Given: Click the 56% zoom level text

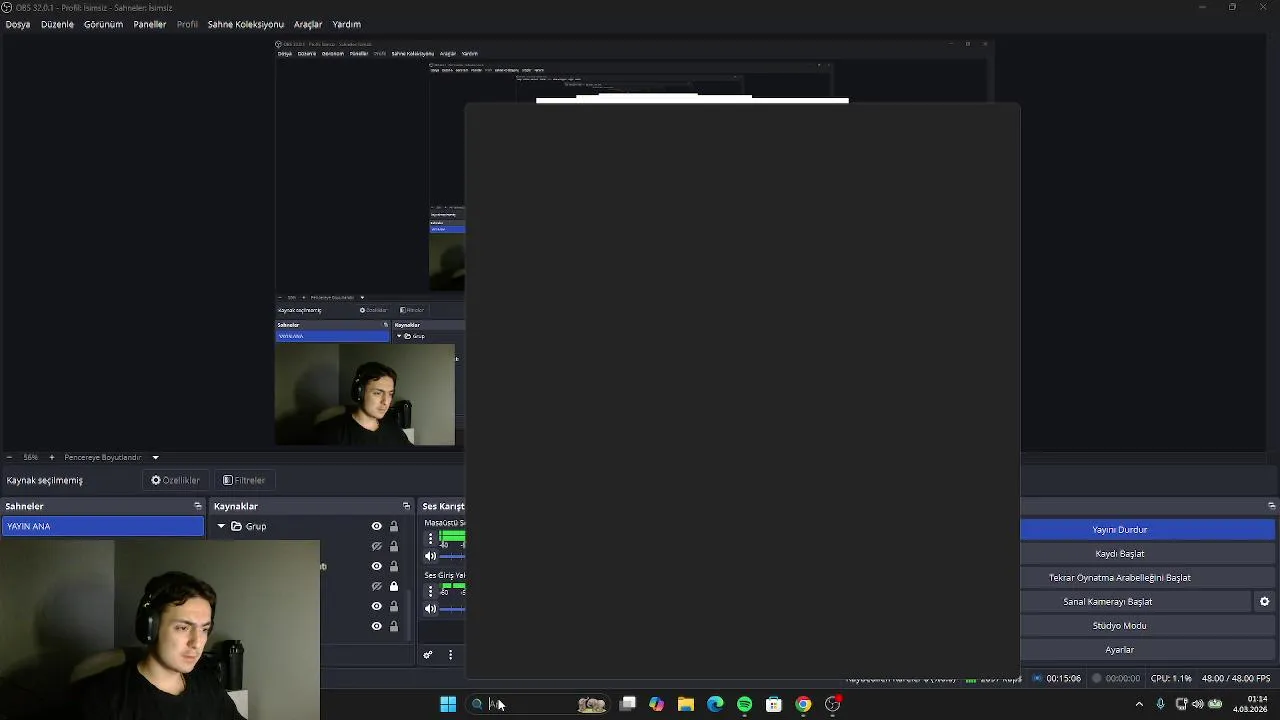Looking at the screenshot, I should pos(31,457).
